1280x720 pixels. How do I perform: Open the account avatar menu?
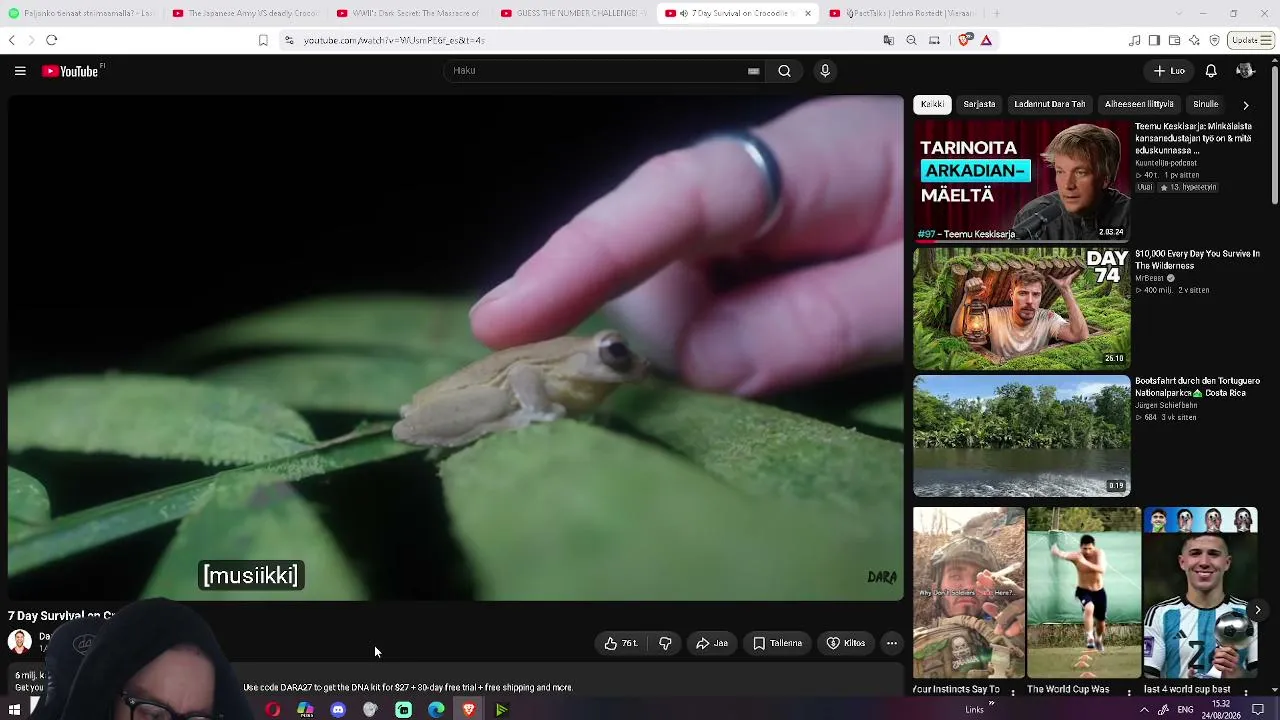point(1245,71)
